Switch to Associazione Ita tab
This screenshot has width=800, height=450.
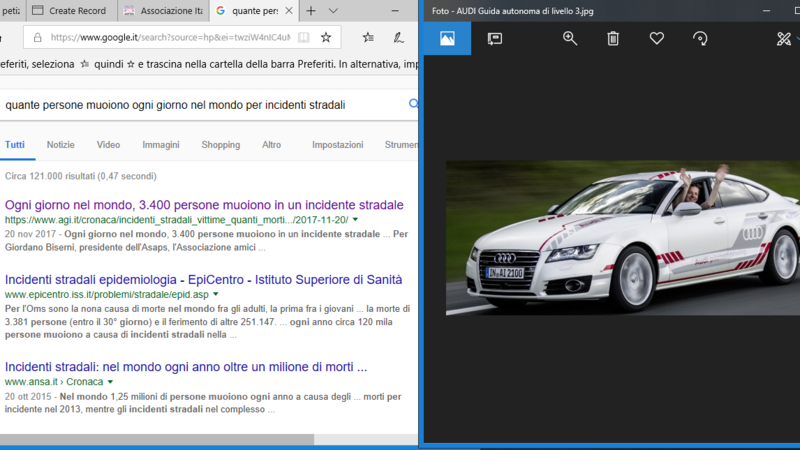164,11
